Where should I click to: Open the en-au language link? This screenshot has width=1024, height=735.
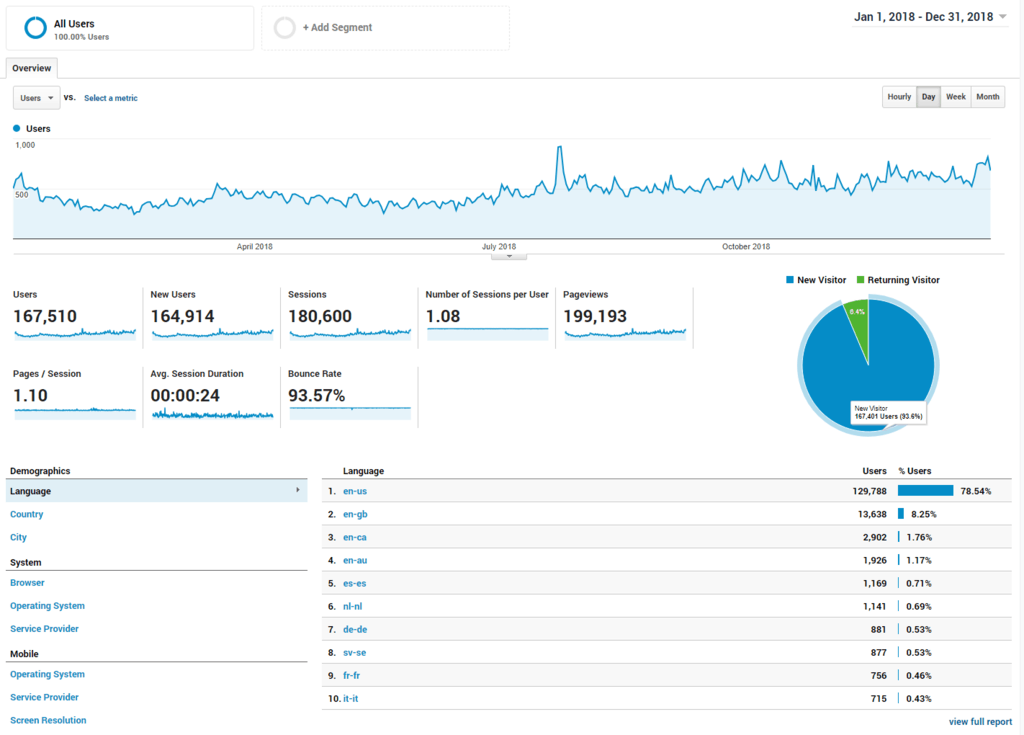click(x=355, y=560)
